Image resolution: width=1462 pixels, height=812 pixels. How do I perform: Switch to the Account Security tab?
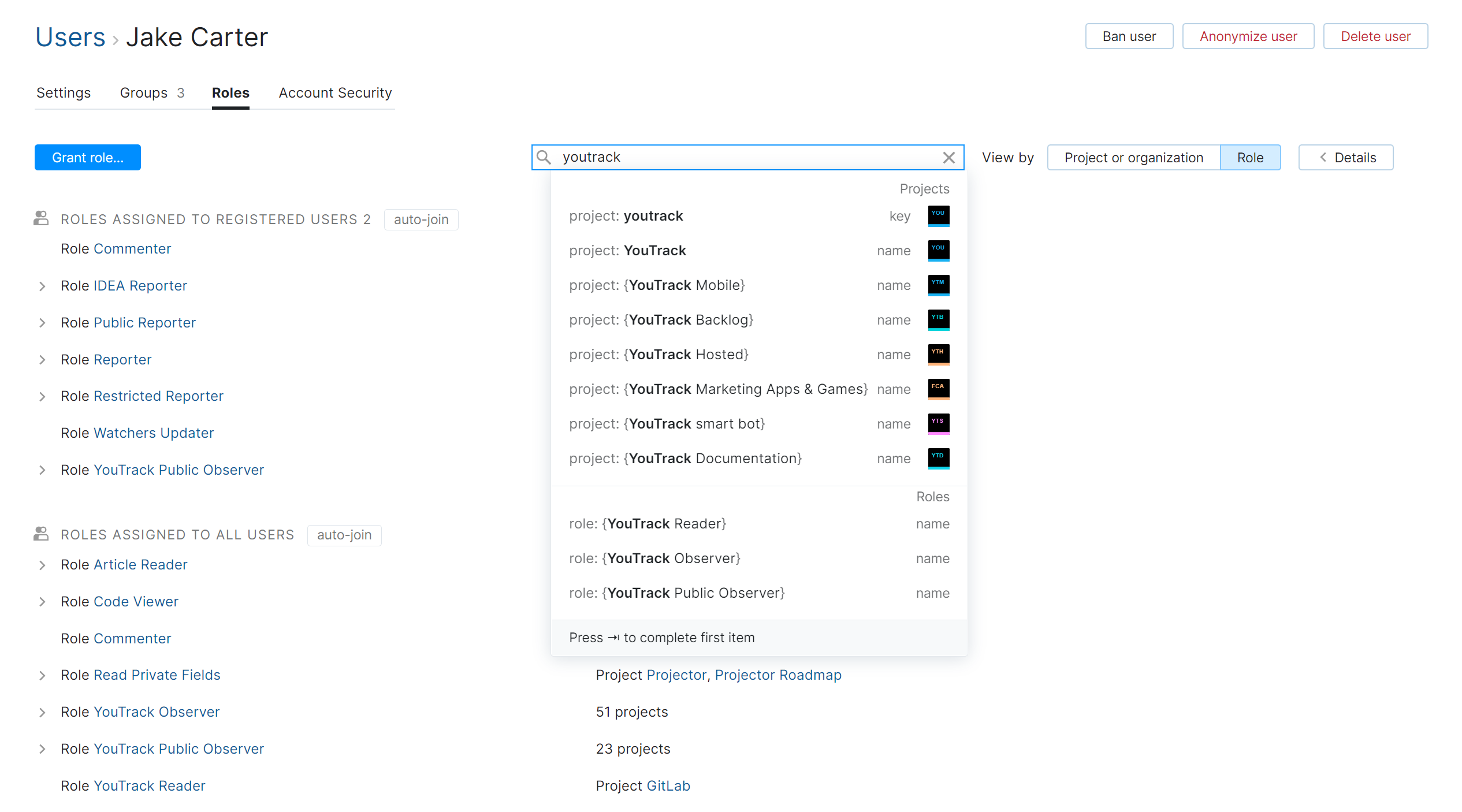coord(335,92)
